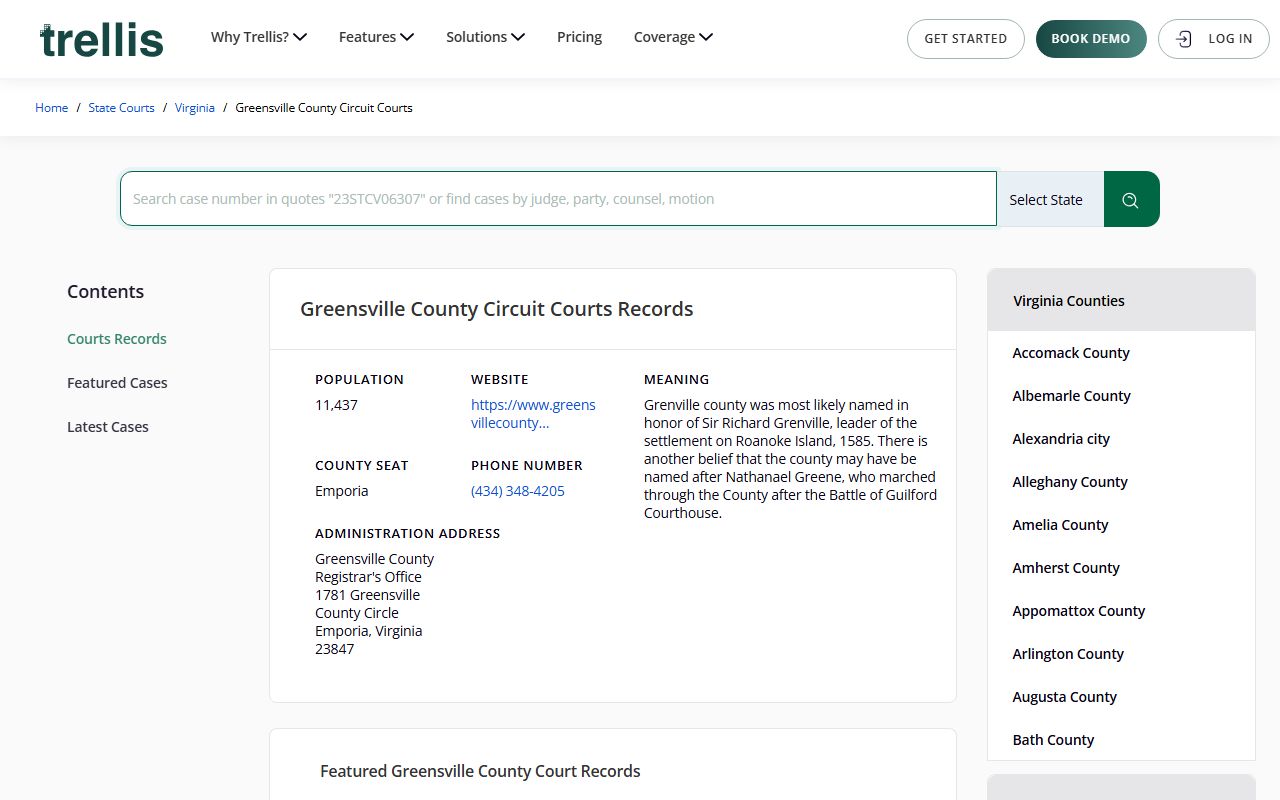1280x800 pixels.
Task: Open the Coverage dropdown
Action: click(x=673, y=37)
